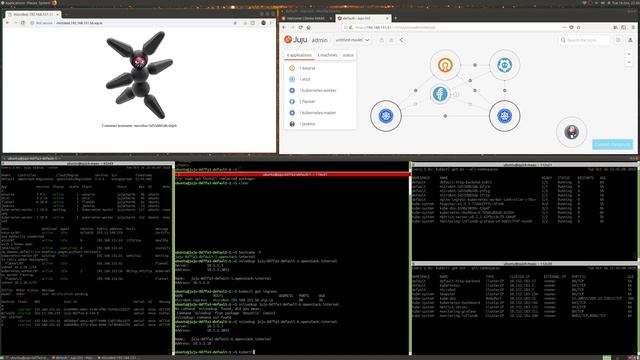Click the right Kubernetes node on the canvas

tap(504, 116)
